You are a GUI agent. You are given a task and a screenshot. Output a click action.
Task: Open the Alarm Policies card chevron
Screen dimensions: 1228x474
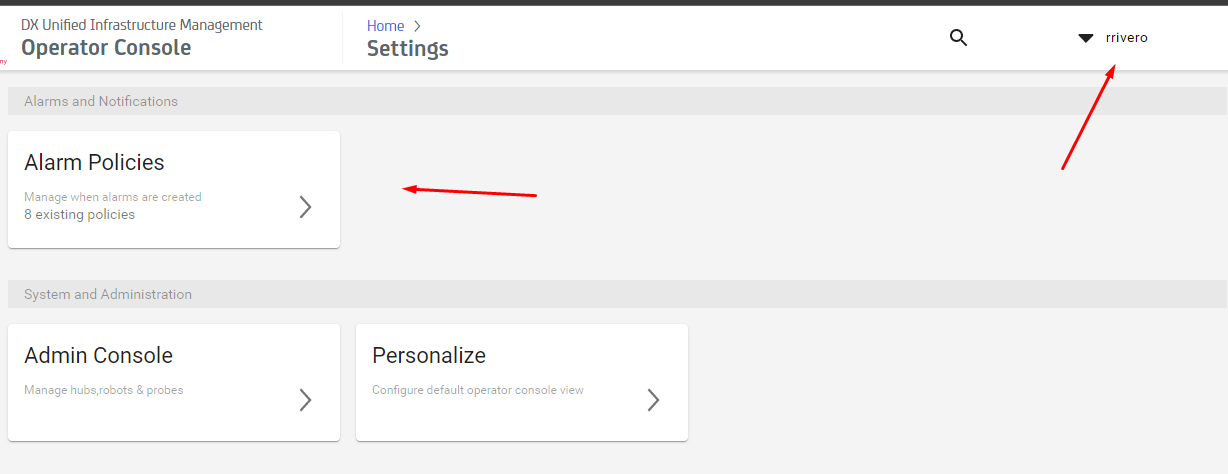306,207
